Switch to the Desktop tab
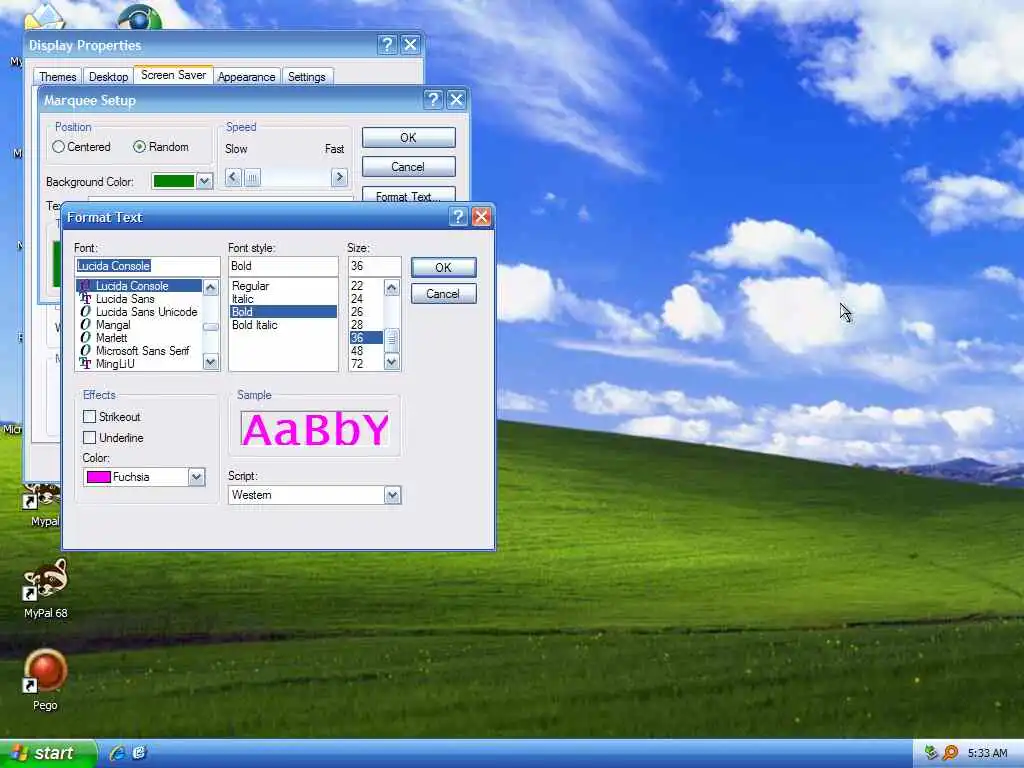Image resolution: width=1024 pixels, height=768 pixels. (x=108, y=76)
